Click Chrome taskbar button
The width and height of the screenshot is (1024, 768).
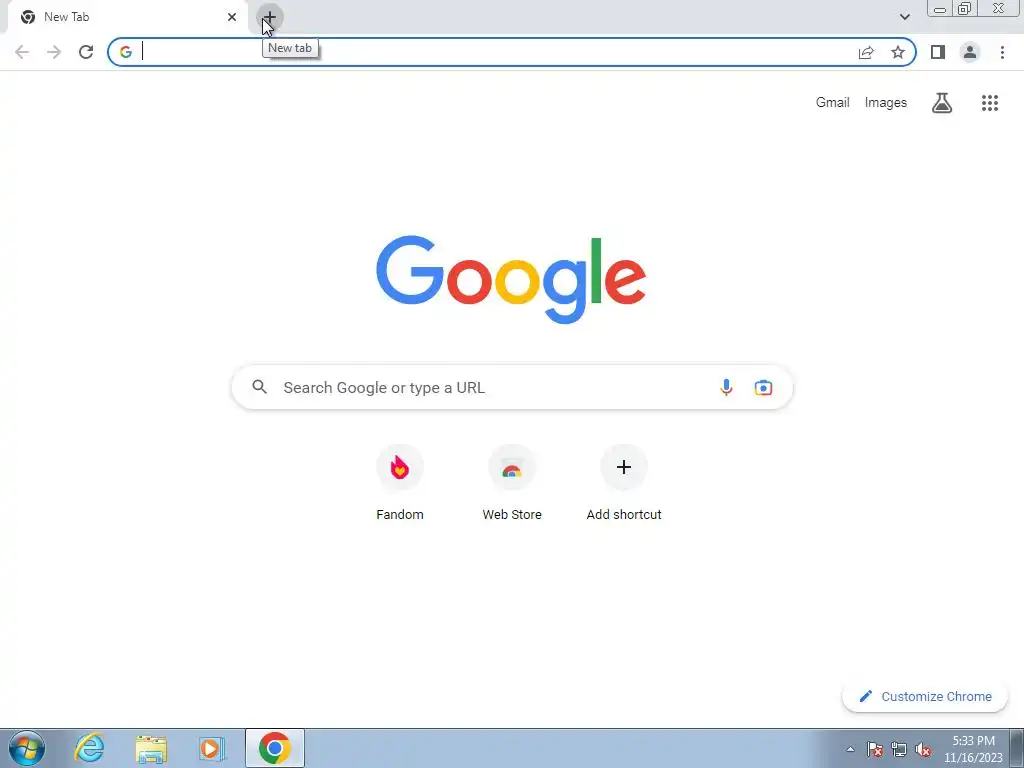(275, 748)
